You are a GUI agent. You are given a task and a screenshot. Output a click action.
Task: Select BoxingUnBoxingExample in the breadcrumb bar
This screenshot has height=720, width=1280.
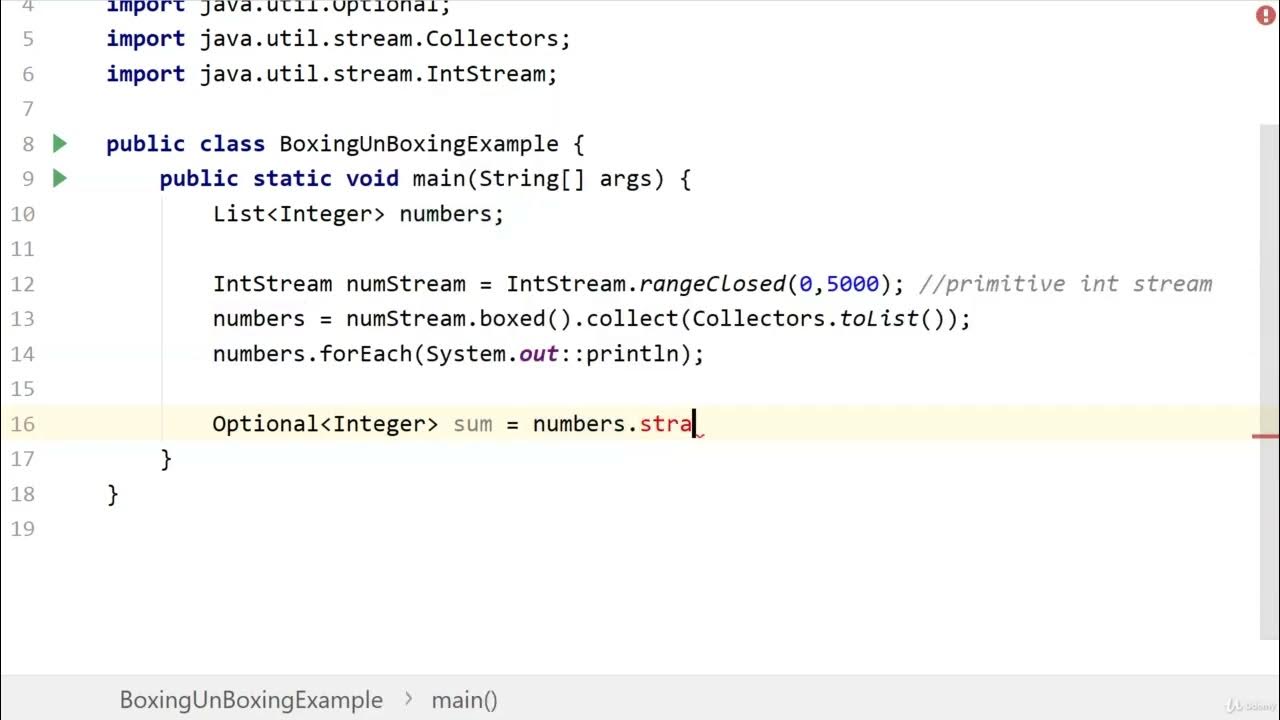[x=251, y=700]
